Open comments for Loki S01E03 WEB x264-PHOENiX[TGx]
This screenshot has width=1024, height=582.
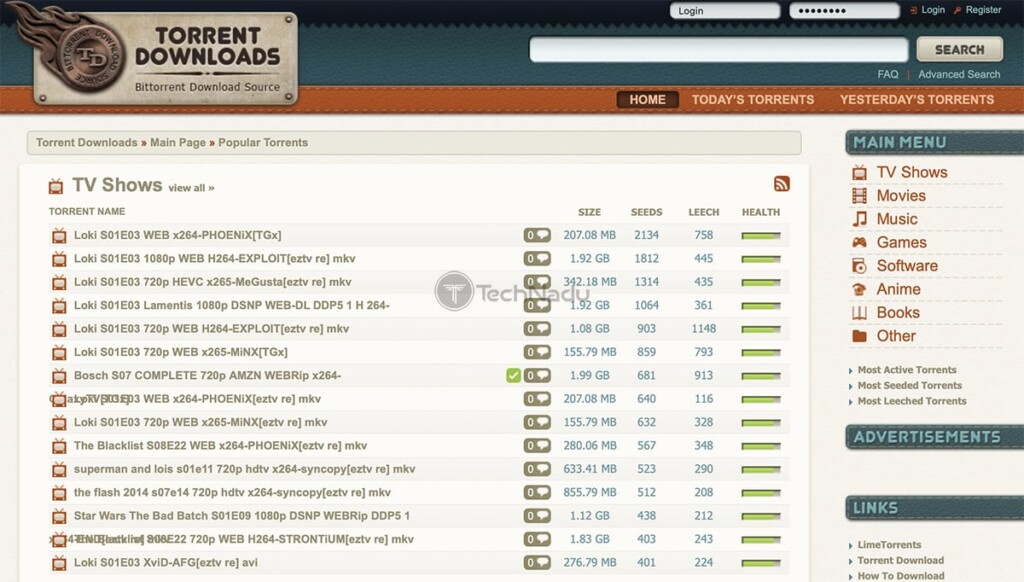(537, 235)
